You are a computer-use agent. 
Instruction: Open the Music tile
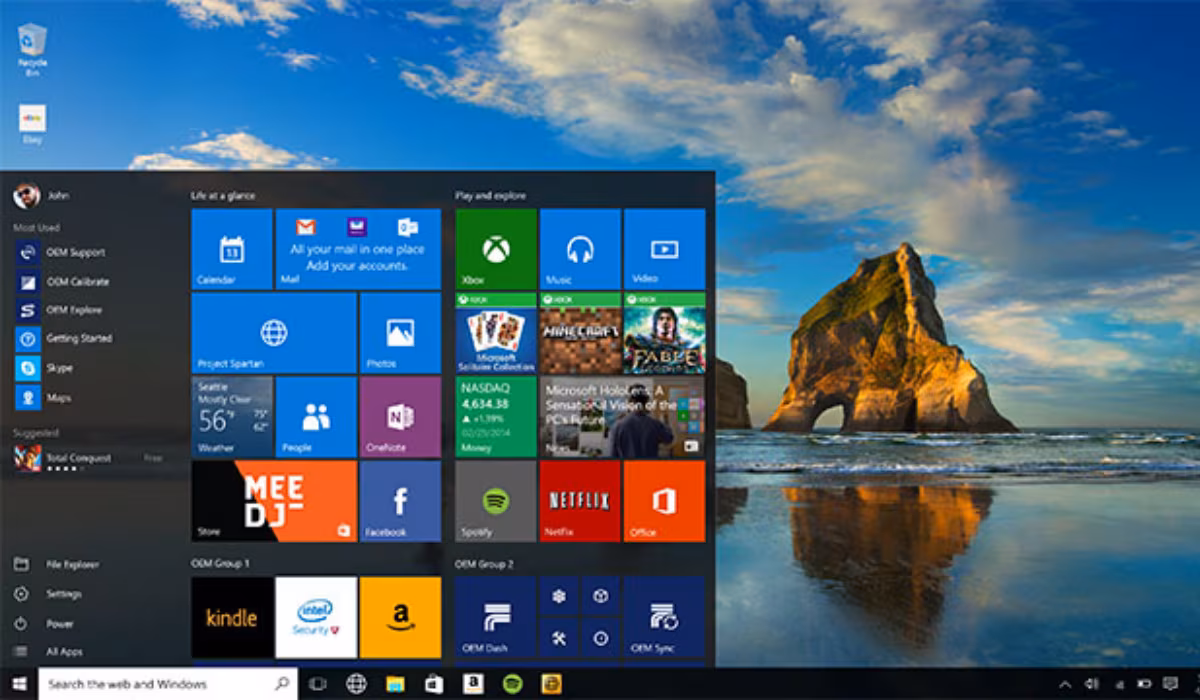(580, 249)
